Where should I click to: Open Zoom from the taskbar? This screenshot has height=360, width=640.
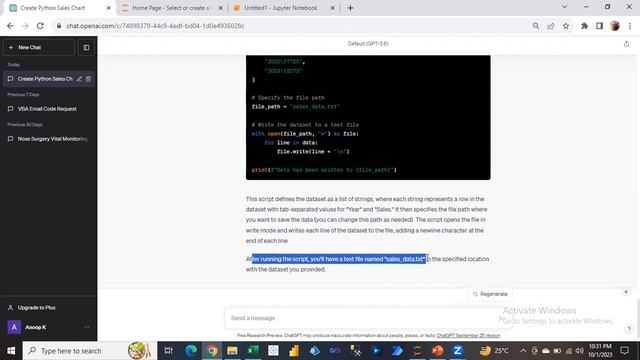coord(458,351)
